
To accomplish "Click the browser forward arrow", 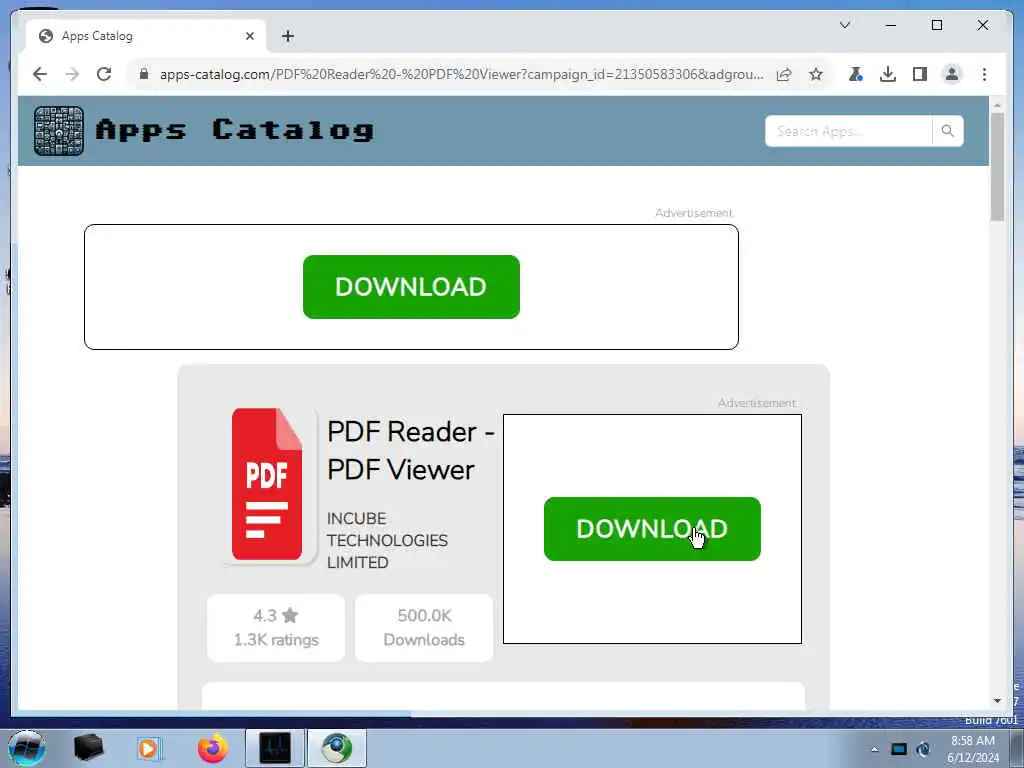I will tap(72, 74).
